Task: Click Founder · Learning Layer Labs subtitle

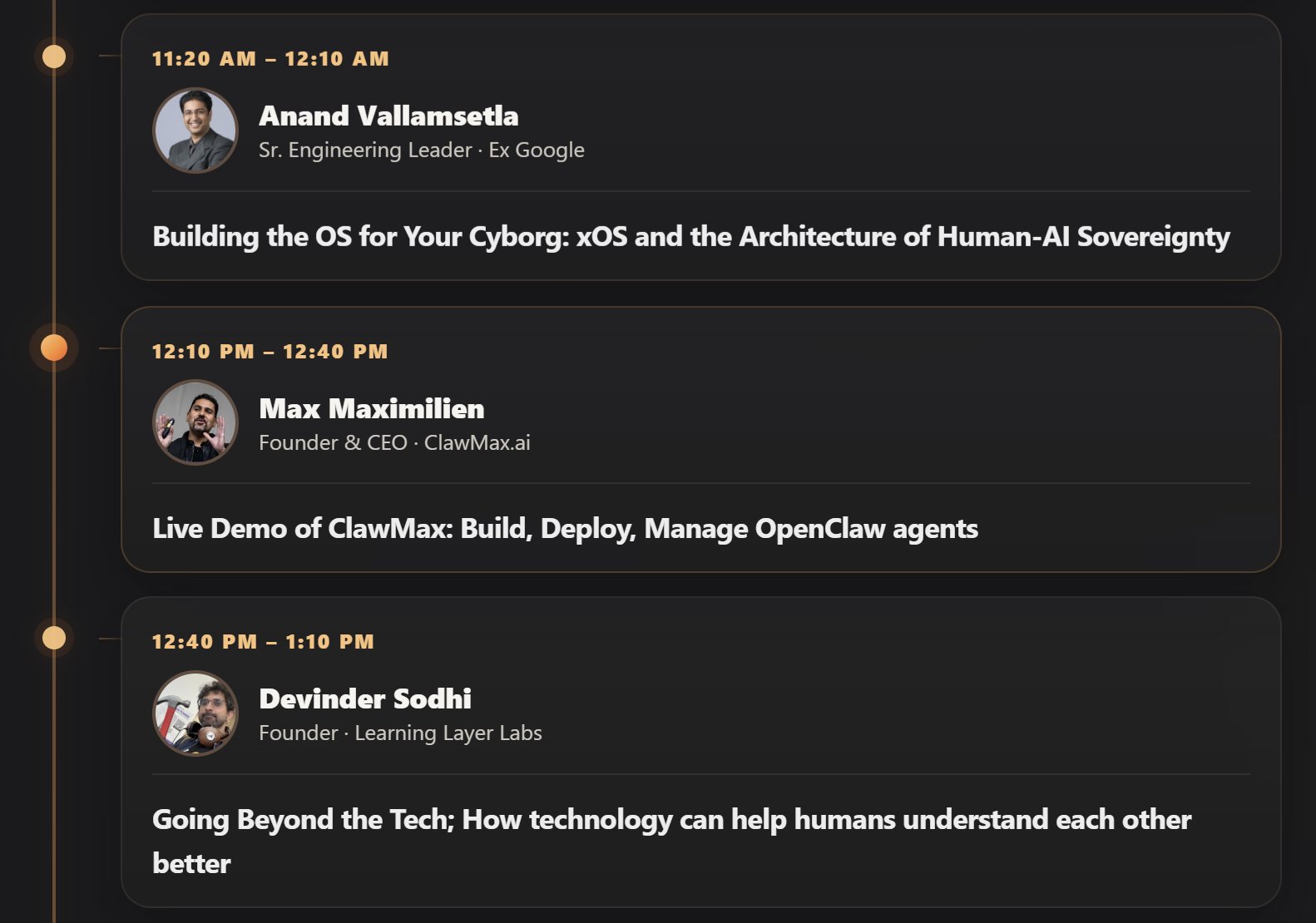Action: (x=400, y=733)
